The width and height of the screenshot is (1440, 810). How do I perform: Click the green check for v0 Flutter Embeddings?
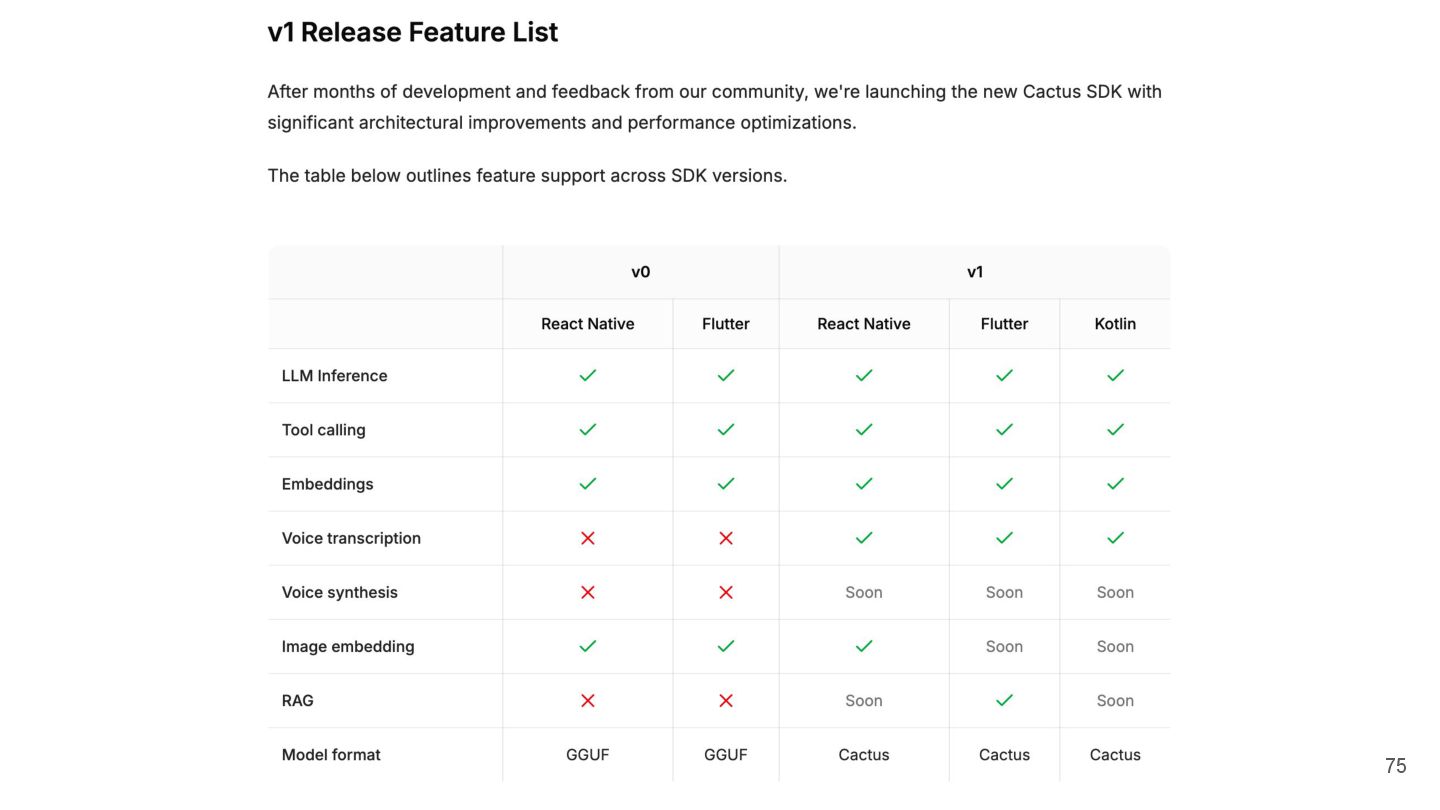[725, 483]
